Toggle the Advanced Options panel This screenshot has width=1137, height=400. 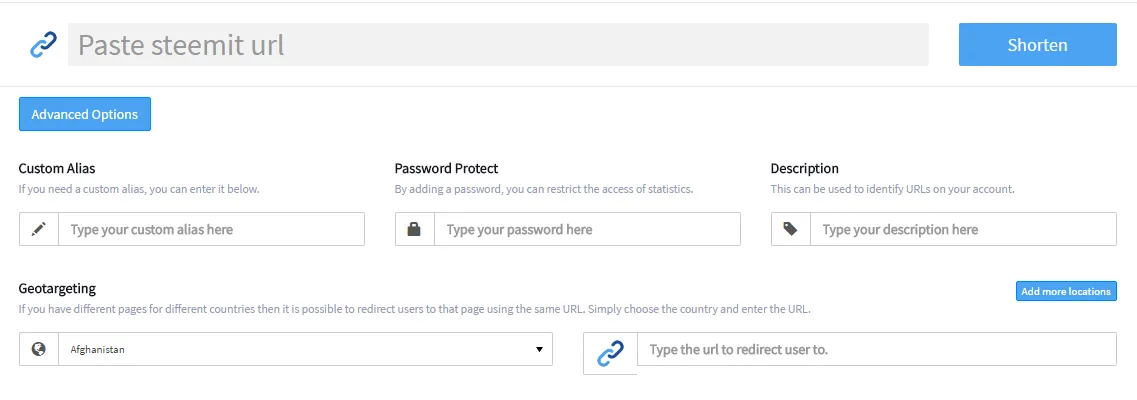point(85,114)
